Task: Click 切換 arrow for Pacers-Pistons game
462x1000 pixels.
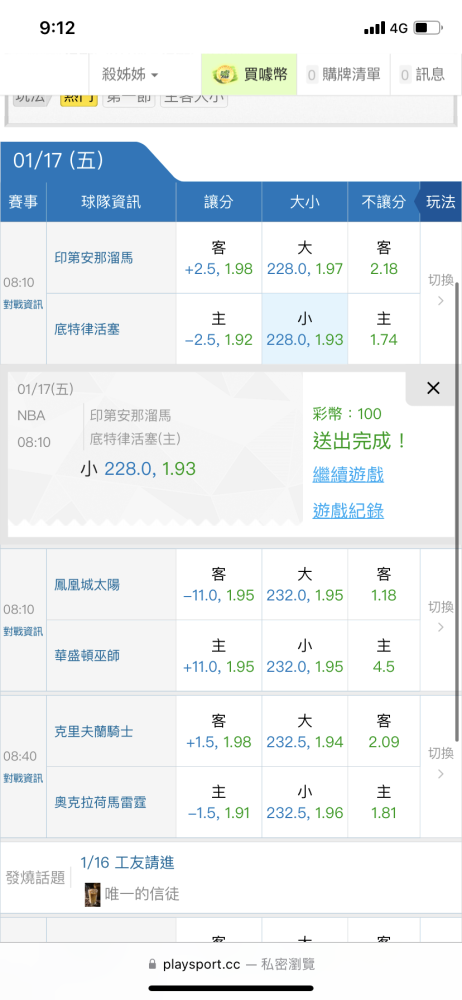Action: point(440,290)
